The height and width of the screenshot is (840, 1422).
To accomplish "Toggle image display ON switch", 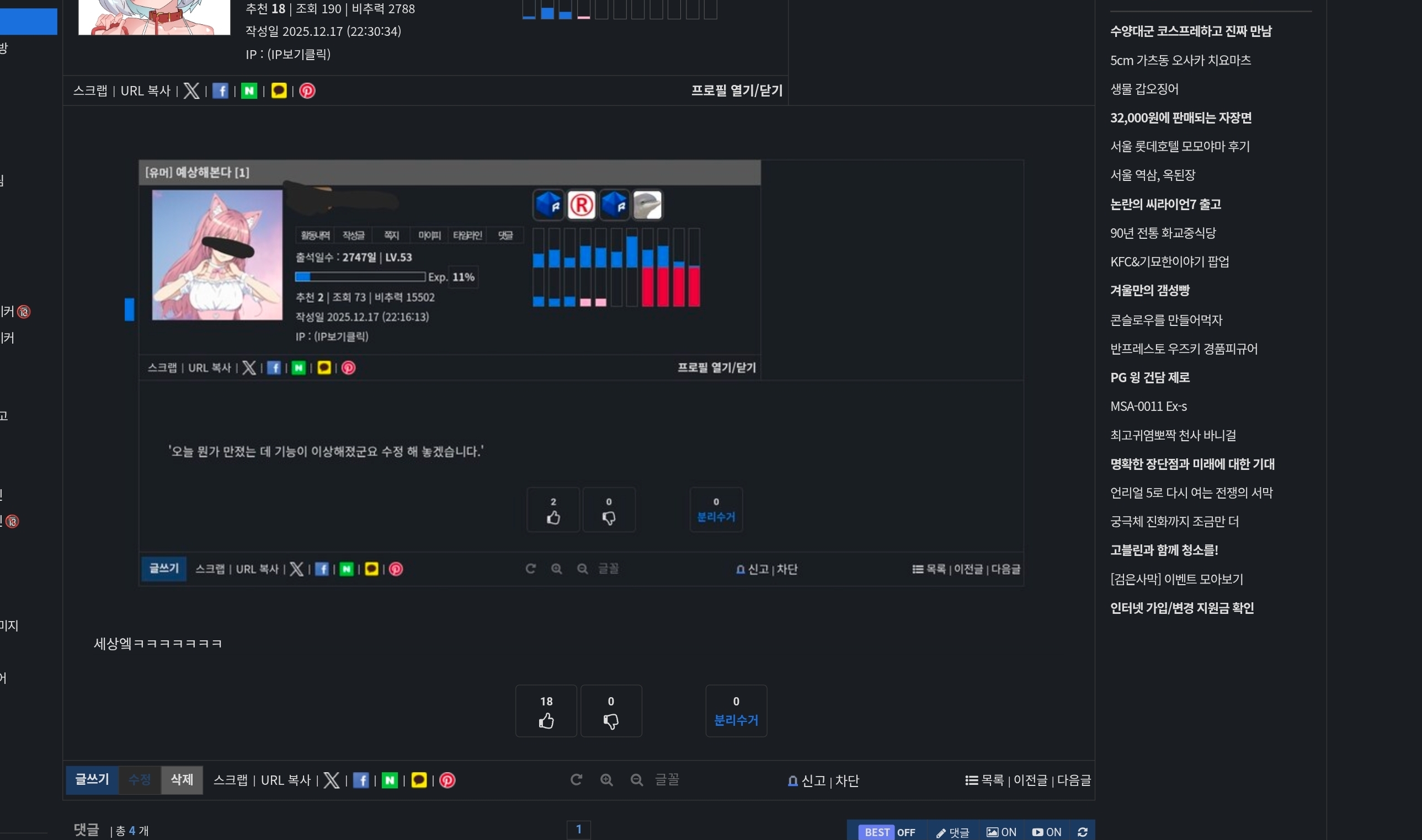I will (1001, 832).
